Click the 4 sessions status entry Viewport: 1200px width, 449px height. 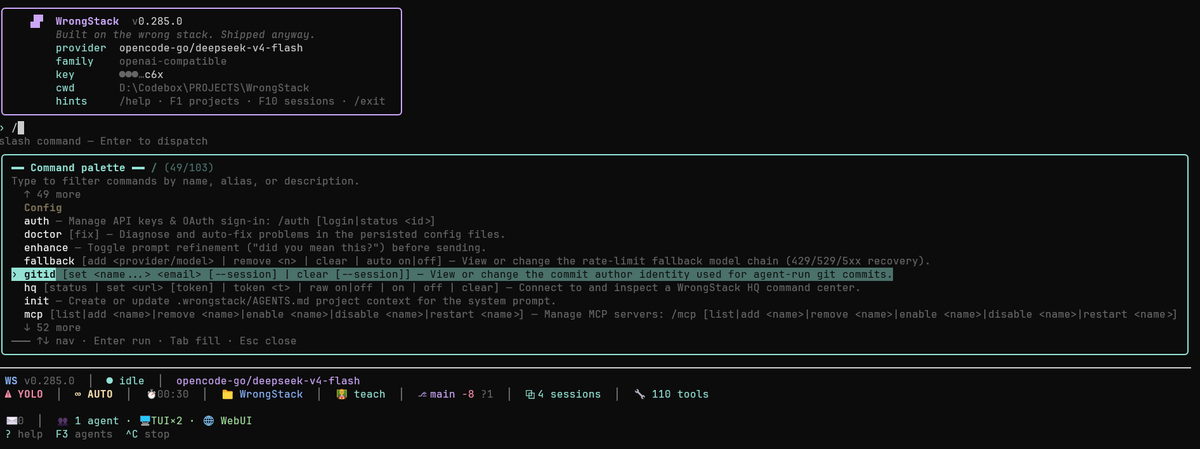[x=563, y=394]
